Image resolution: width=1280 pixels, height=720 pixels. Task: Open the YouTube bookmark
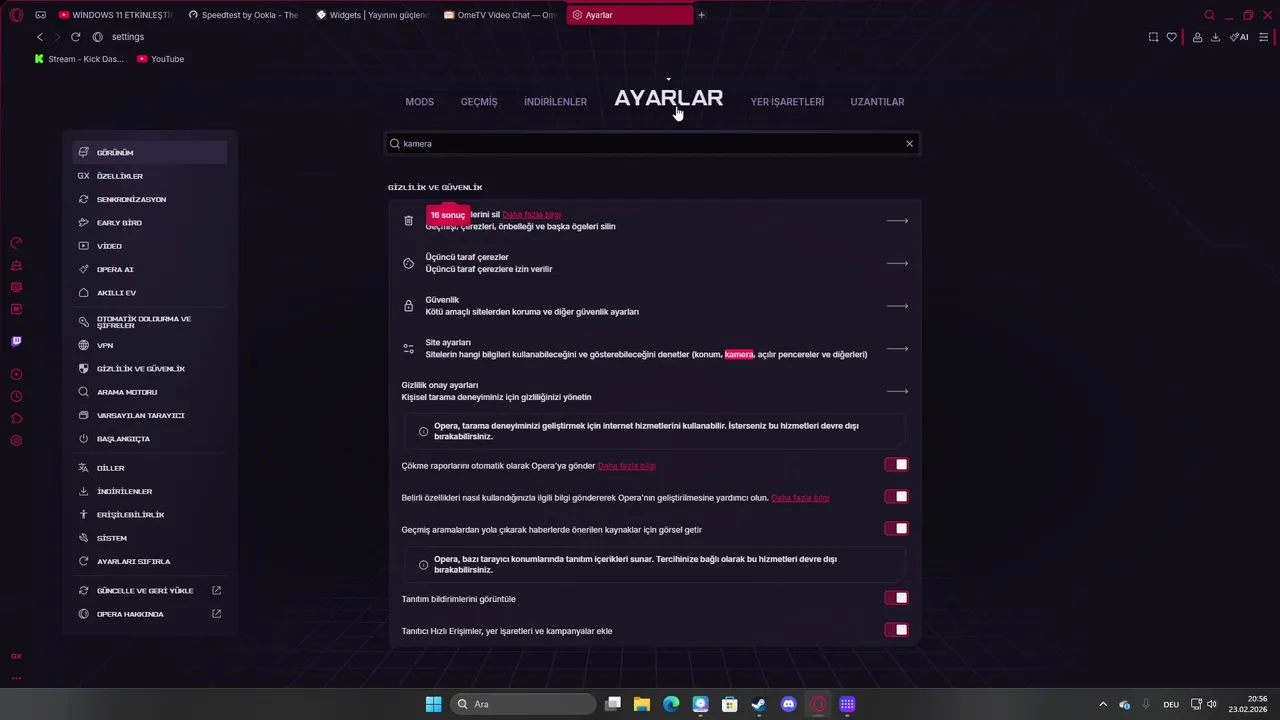pos(160,59)
